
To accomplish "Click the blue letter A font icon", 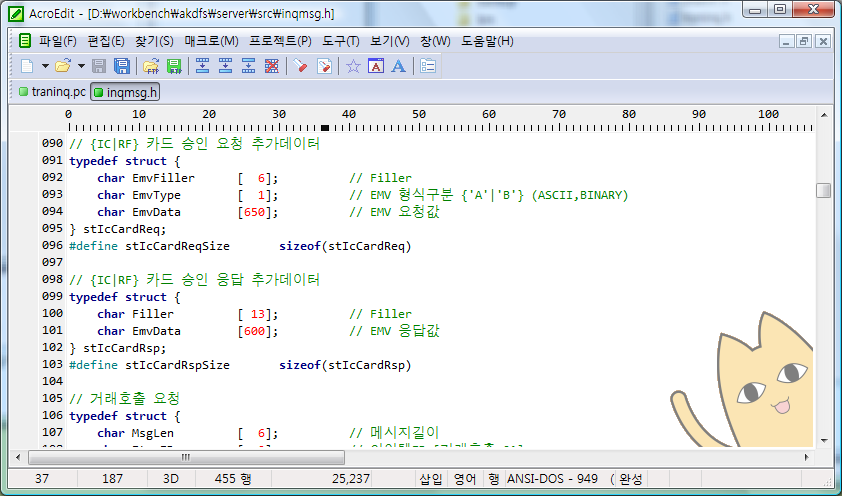I will (398, 66).
